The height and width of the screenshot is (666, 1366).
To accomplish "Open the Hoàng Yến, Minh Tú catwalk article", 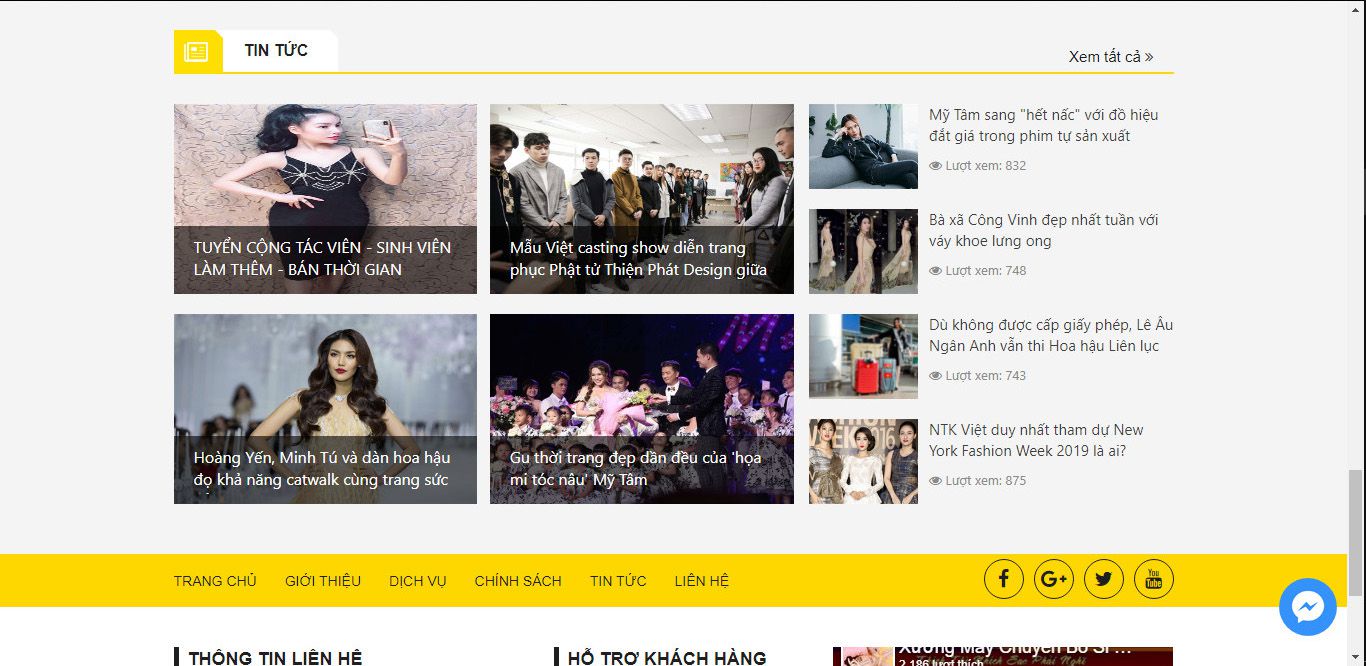I will [325, 409].
